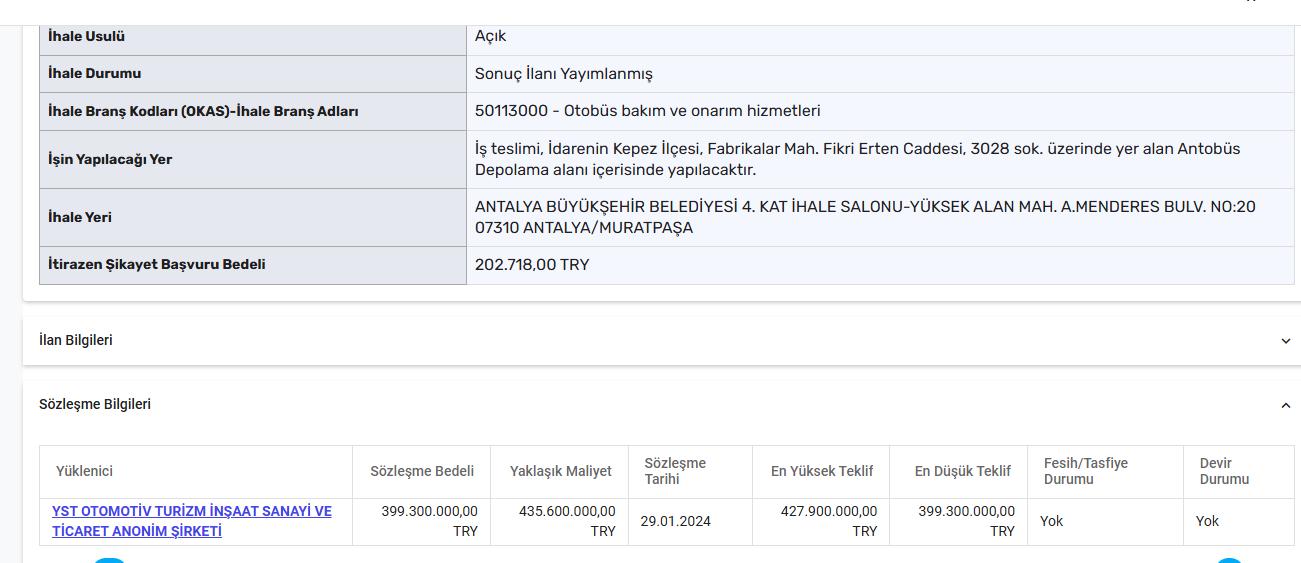Expand the İlan Bilgileri chevron arrow
The image size is (1301, 563).
(x=1285, y=341)
